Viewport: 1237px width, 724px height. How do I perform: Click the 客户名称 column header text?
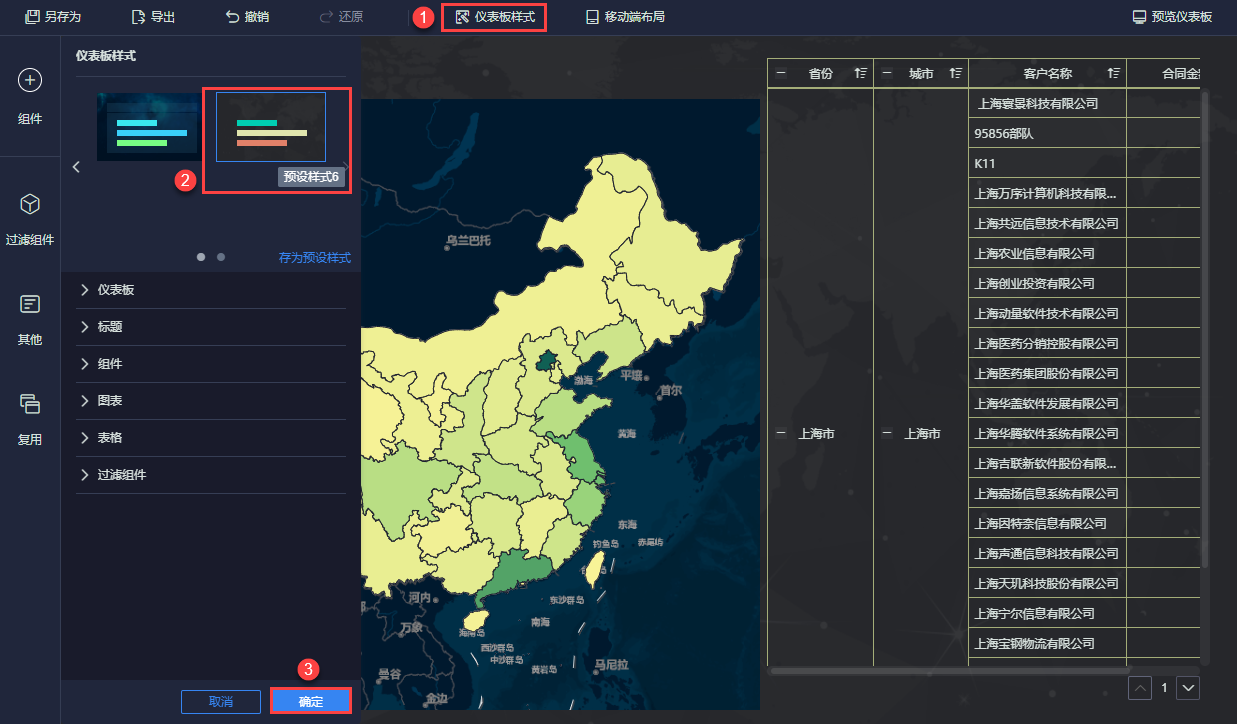(1048, 73)
